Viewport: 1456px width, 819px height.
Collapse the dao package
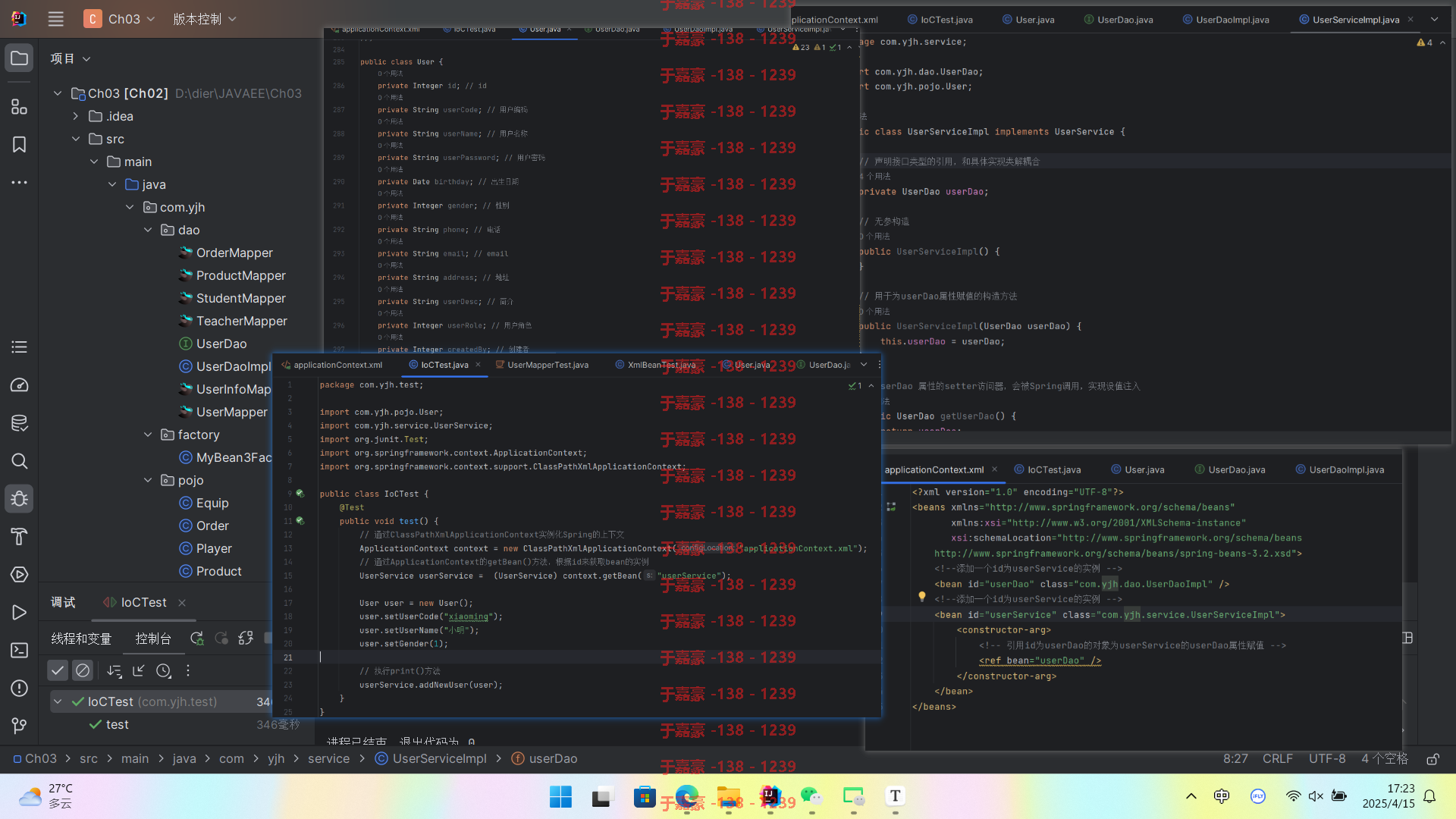148,230
